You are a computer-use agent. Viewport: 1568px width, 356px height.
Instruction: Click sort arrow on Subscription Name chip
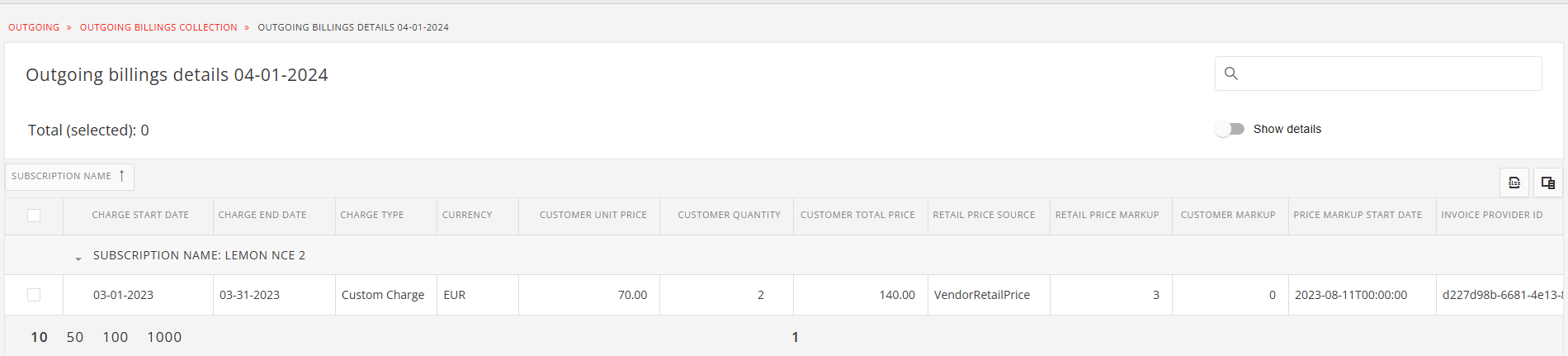[x=121, y=176]
